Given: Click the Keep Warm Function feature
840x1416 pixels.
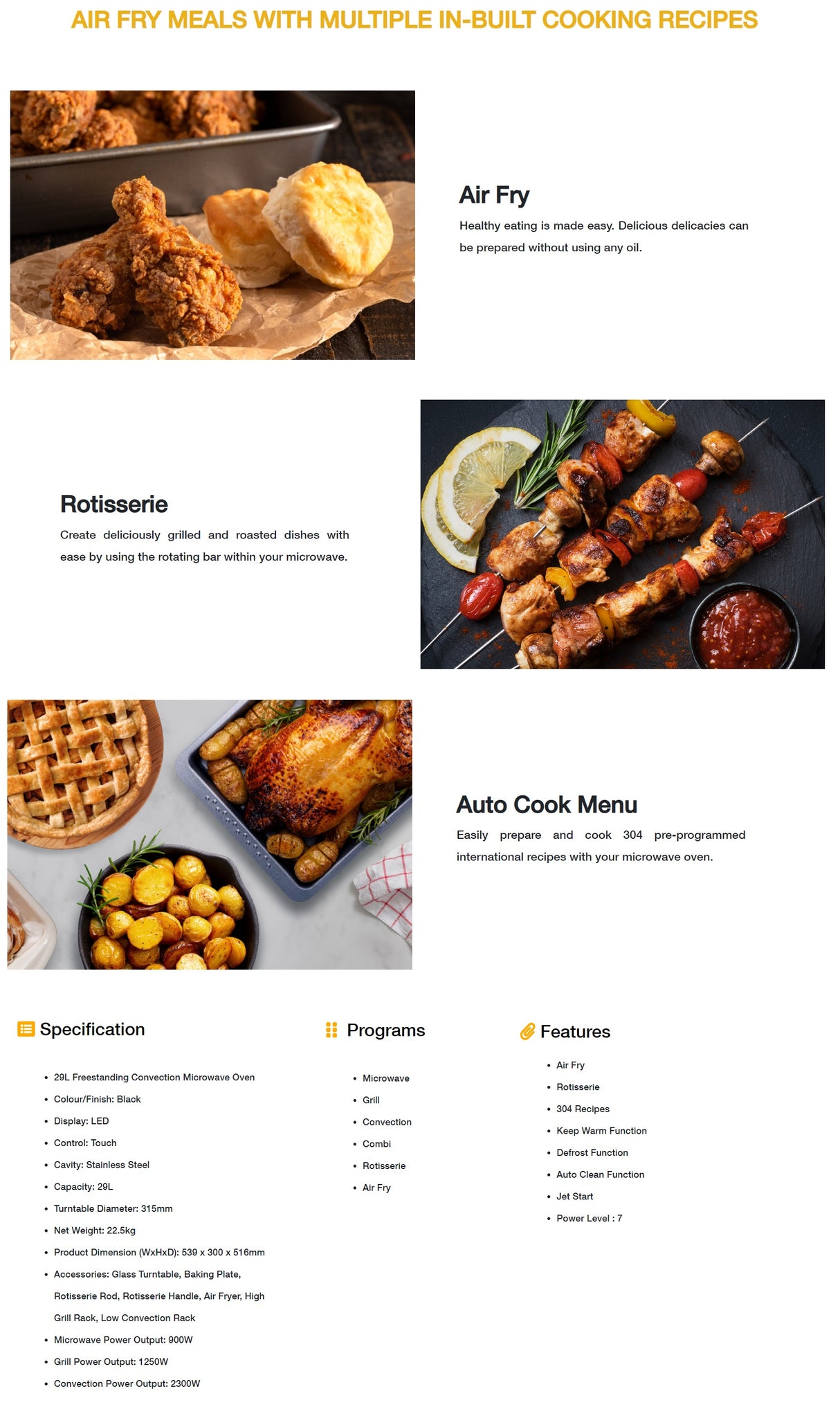Looking at the screenshot, I should click(601, 1131).
